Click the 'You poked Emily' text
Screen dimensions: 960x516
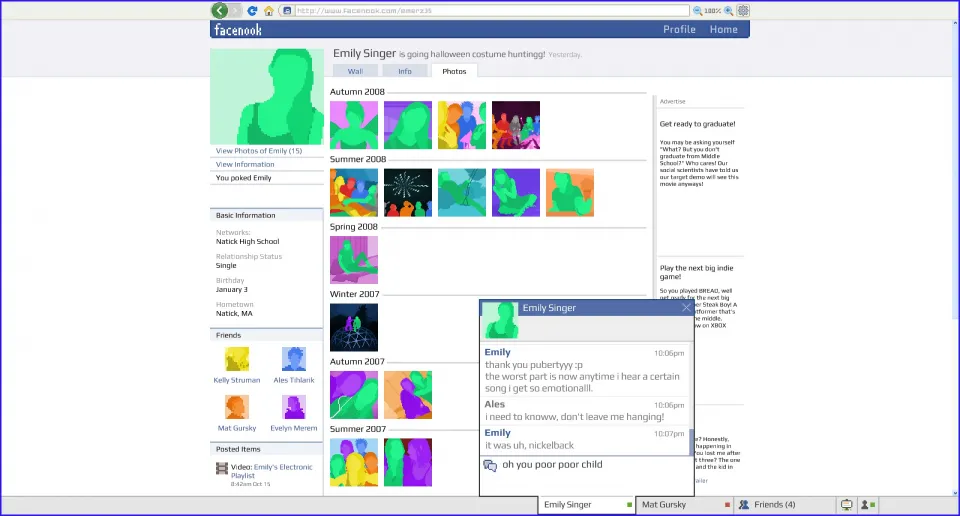pos(243,178)
